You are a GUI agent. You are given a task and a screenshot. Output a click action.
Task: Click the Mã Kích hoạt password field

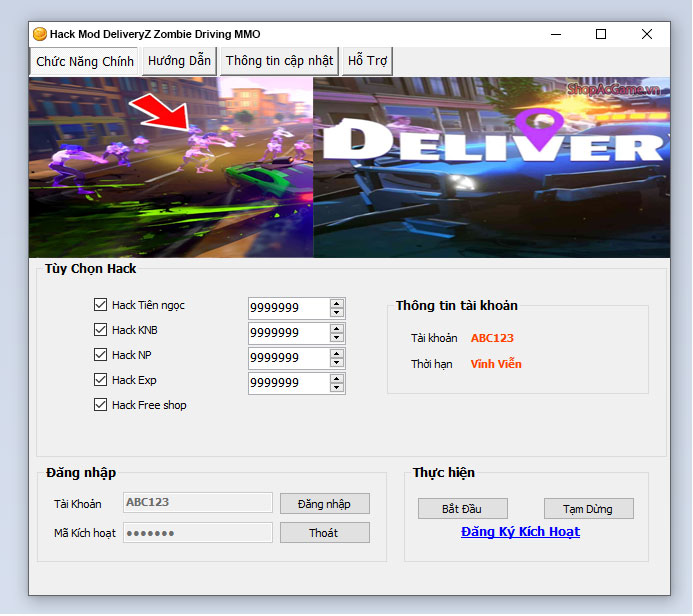point(198,533)
